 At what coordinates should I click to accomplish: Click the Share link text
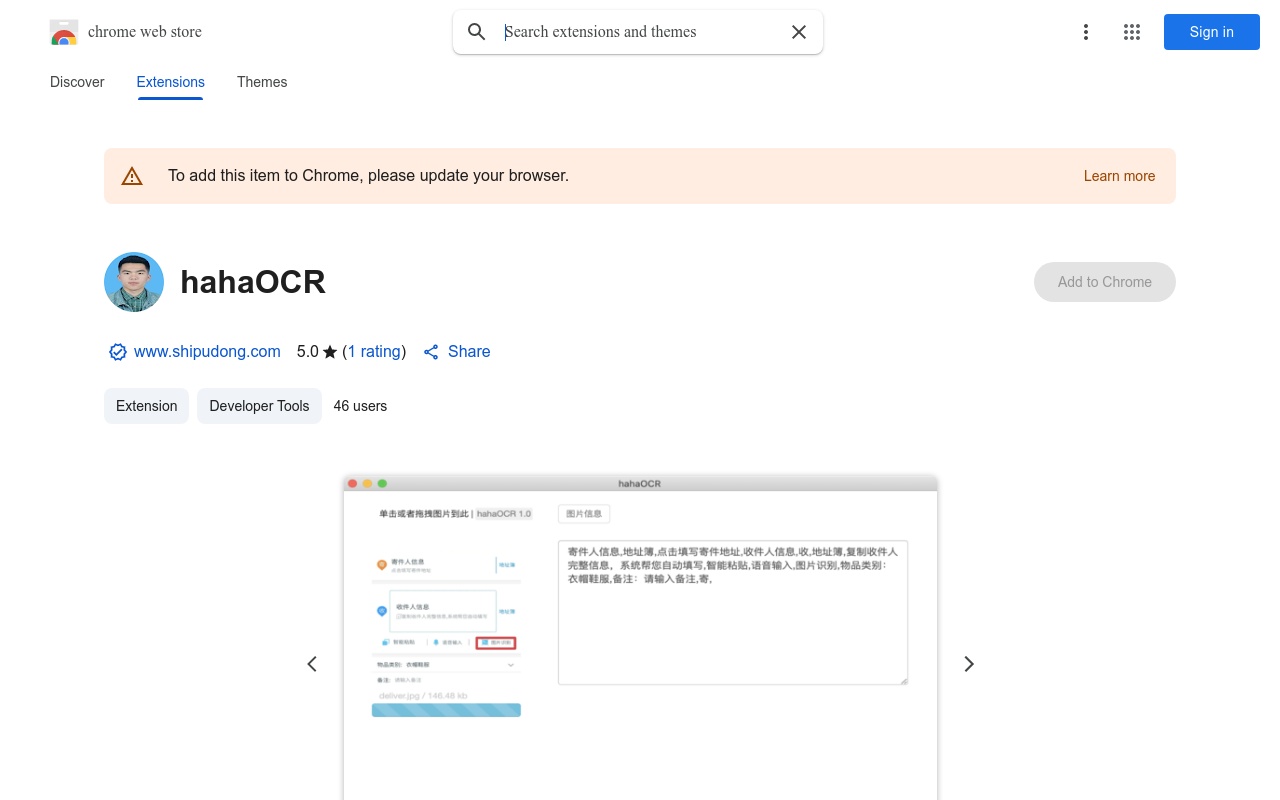coord(469,352)
